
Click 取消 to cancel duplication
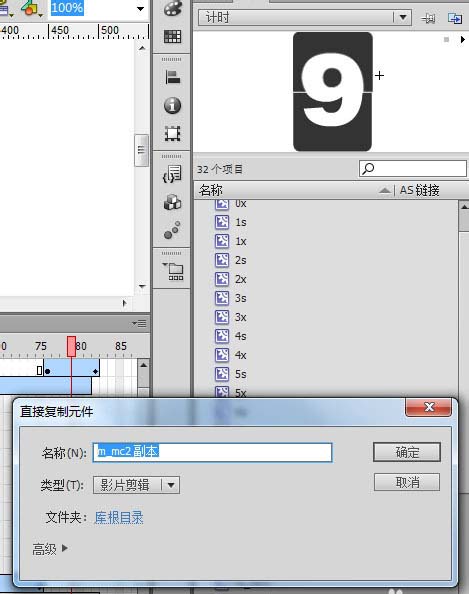click(407, 482)
